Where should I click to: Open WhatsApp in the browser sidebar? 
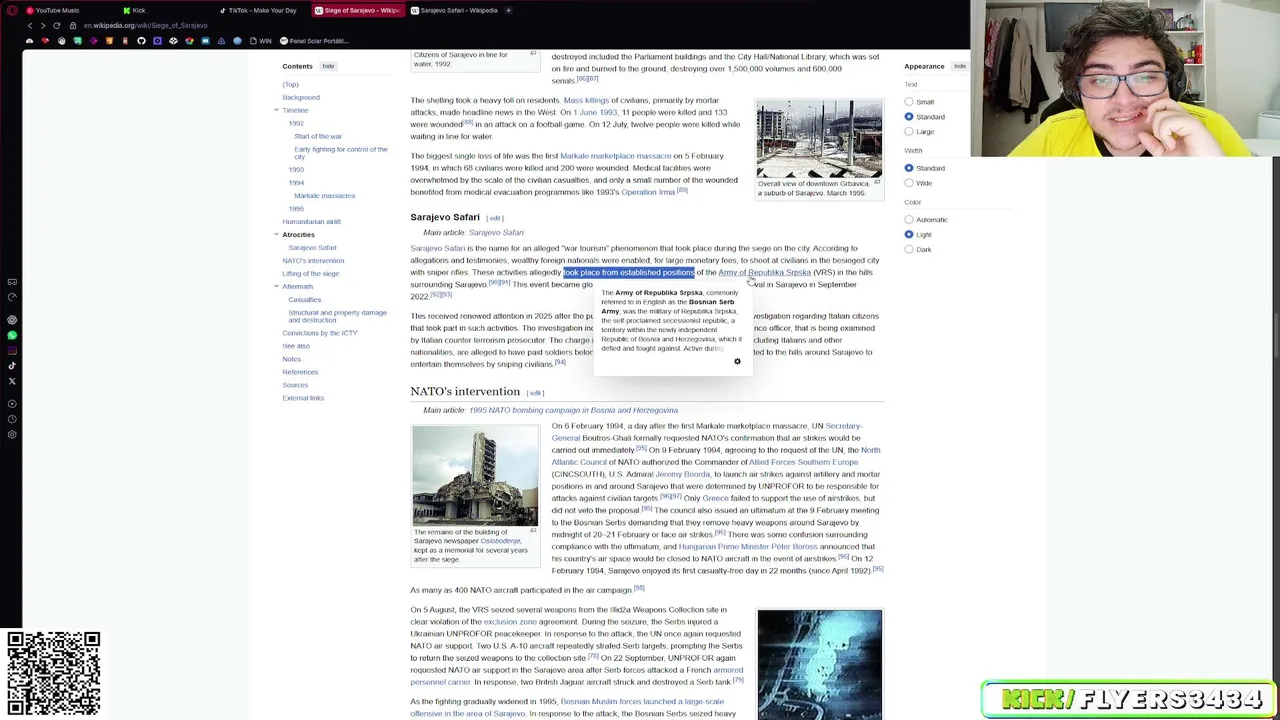(12, 335)
